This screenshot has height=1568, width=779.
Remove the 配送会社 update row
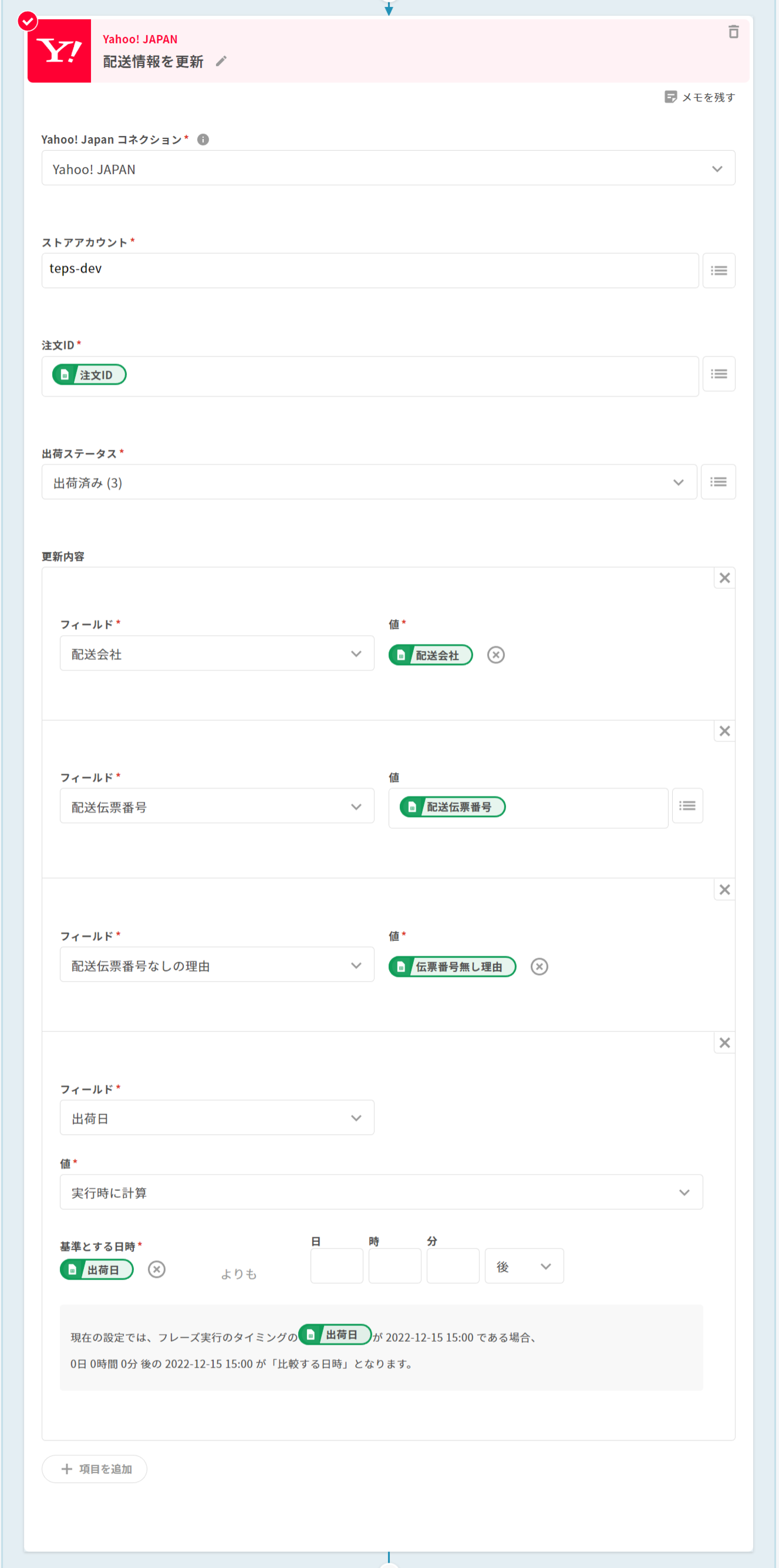click(x=724, y=578)
